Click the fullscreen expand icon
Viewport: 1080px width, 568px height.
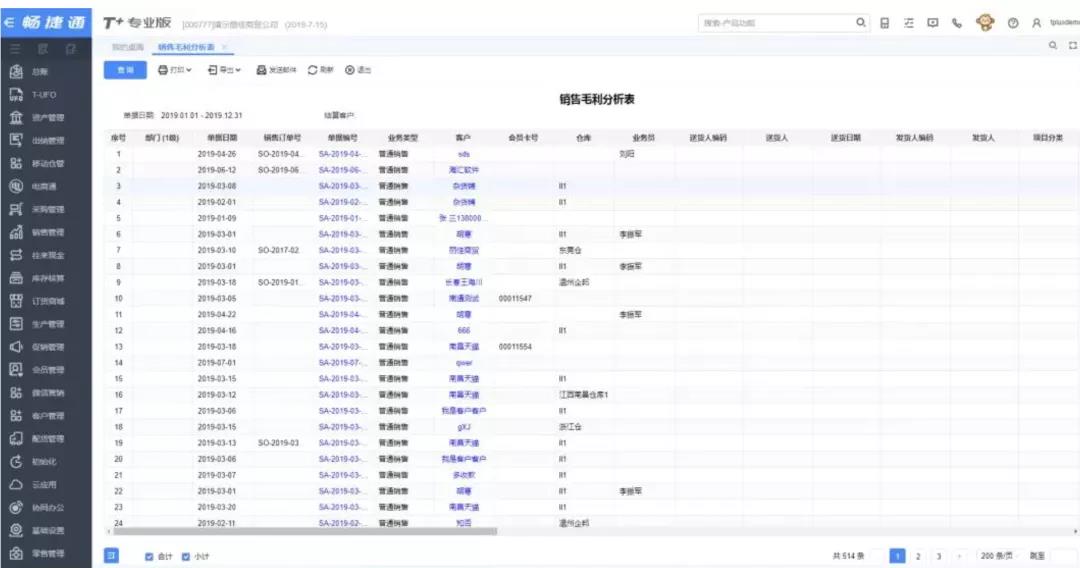[1072, 46]
